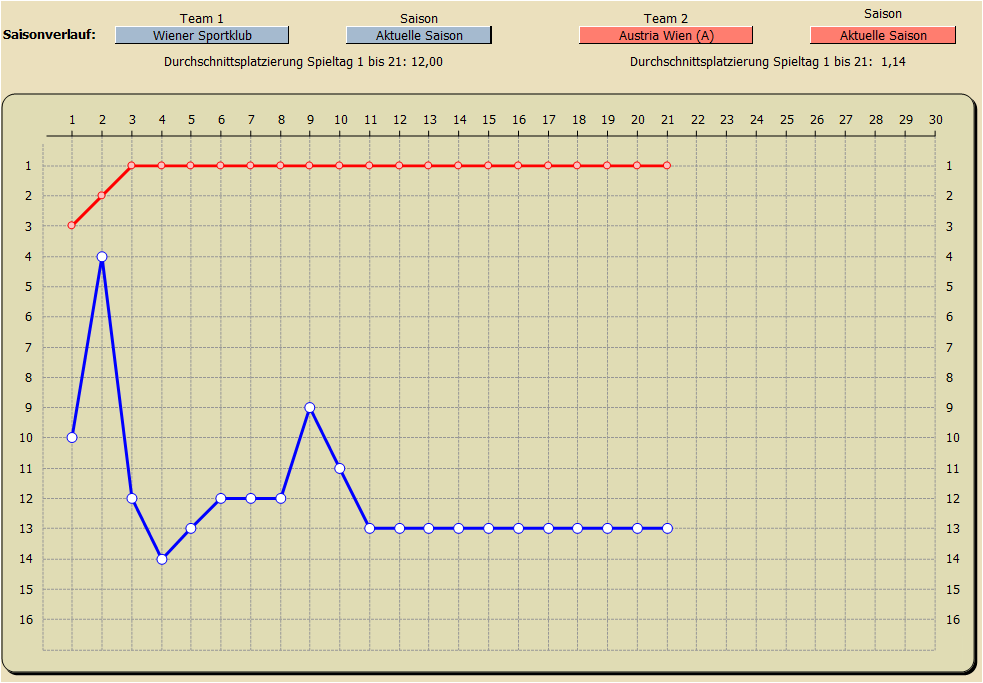Choose the blue data point at matchday 6
Image resolution: width=983 pixels, height=683 pixels.
click(x=221, y=498)
